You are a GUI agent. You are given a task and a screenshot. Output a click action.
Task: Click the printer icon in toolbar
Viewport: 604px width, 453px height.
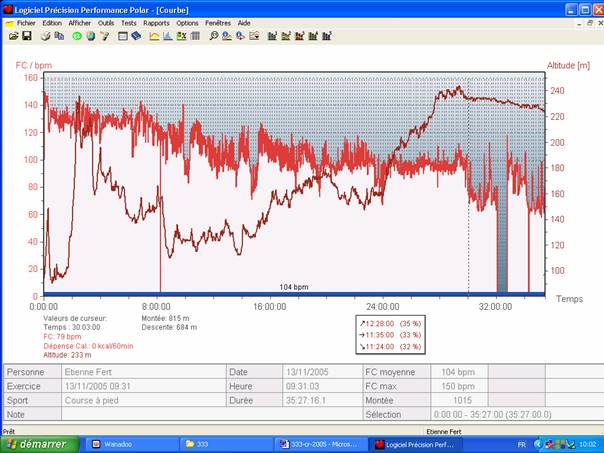click(x=46, y=36)
